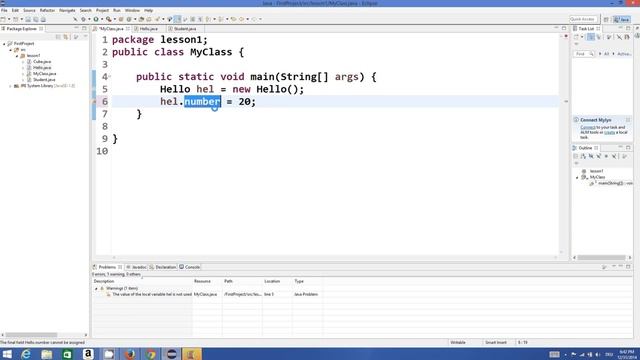Image resolution: width=640 pixels, height=360 pixels.
Task: Open the Window menu
Action: (x=132, y=10)
